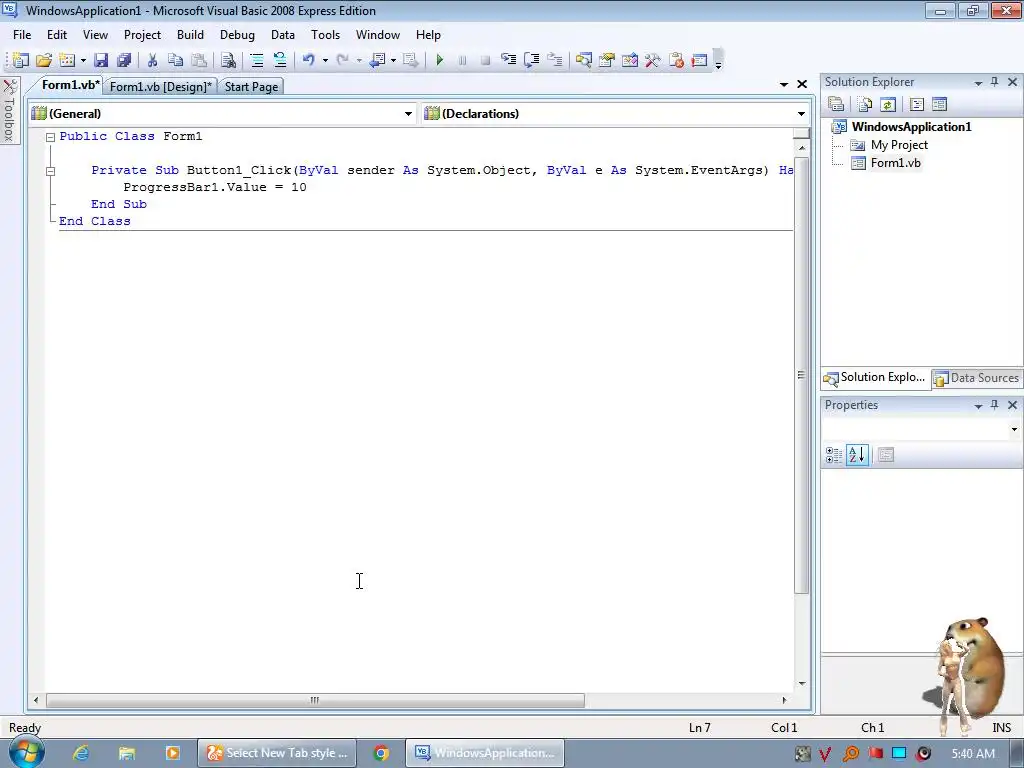
Task: Uncomment the selected lines icon
Action: [280, 60]
